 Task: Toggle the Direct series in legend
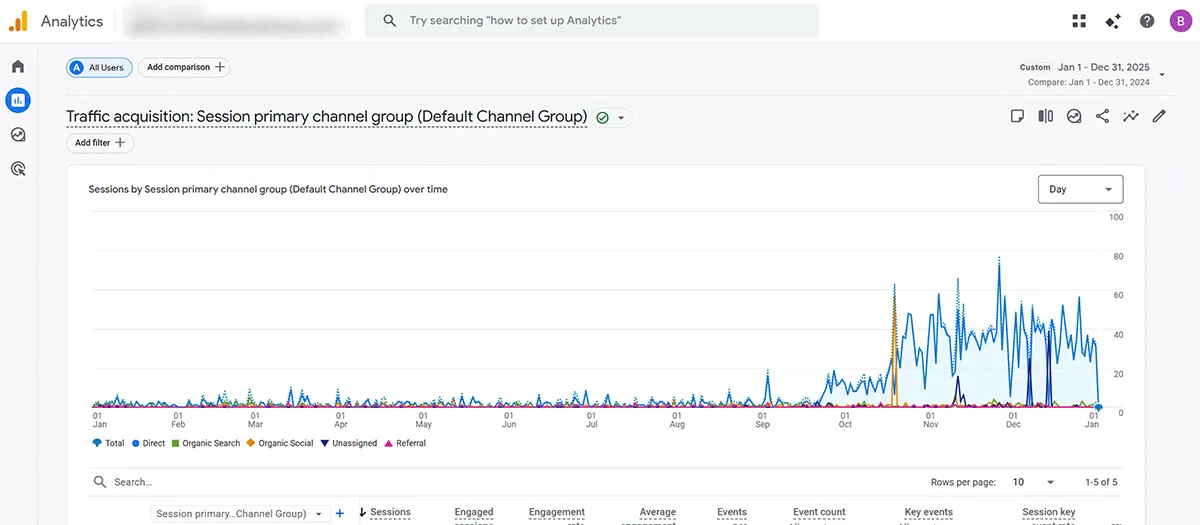tap(149, 443)
